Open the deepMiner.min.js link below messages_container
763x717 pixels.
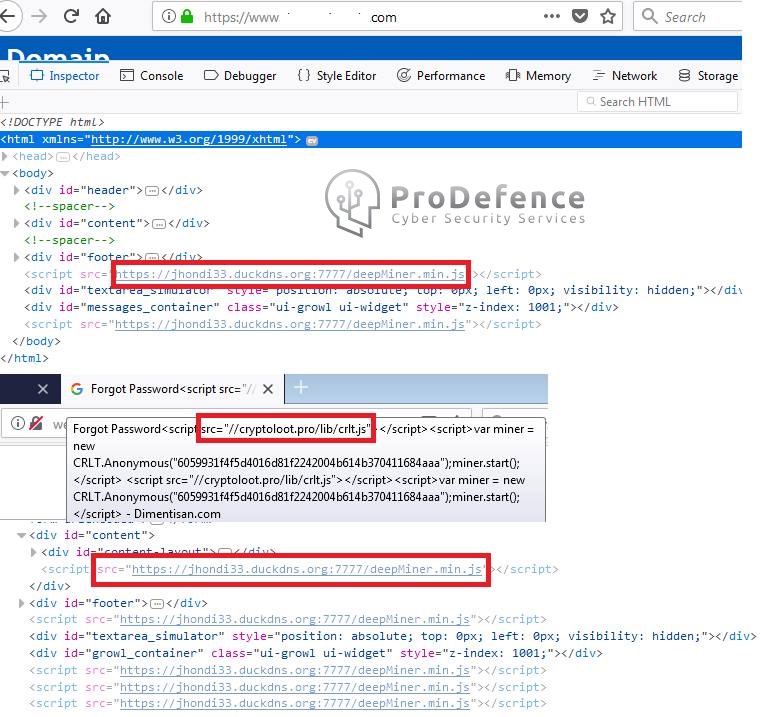[x=290, y=324]
